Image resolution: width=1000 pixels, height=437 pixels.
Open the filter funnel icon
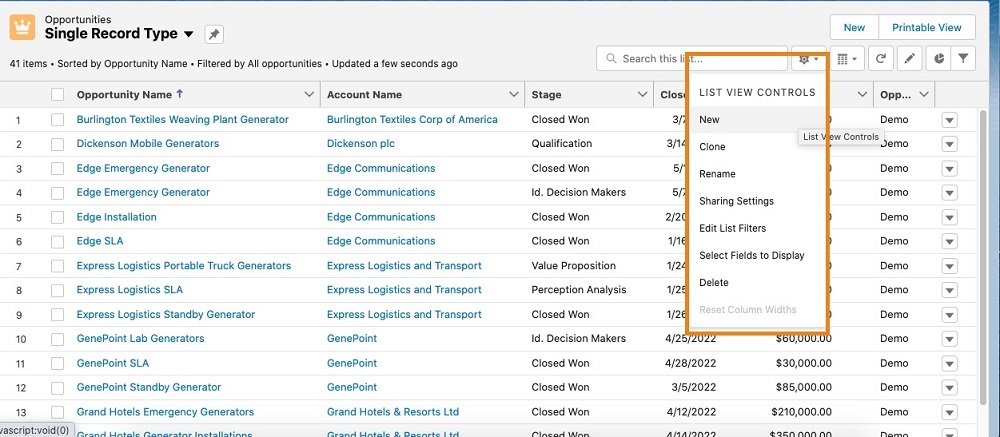[962, 59]
